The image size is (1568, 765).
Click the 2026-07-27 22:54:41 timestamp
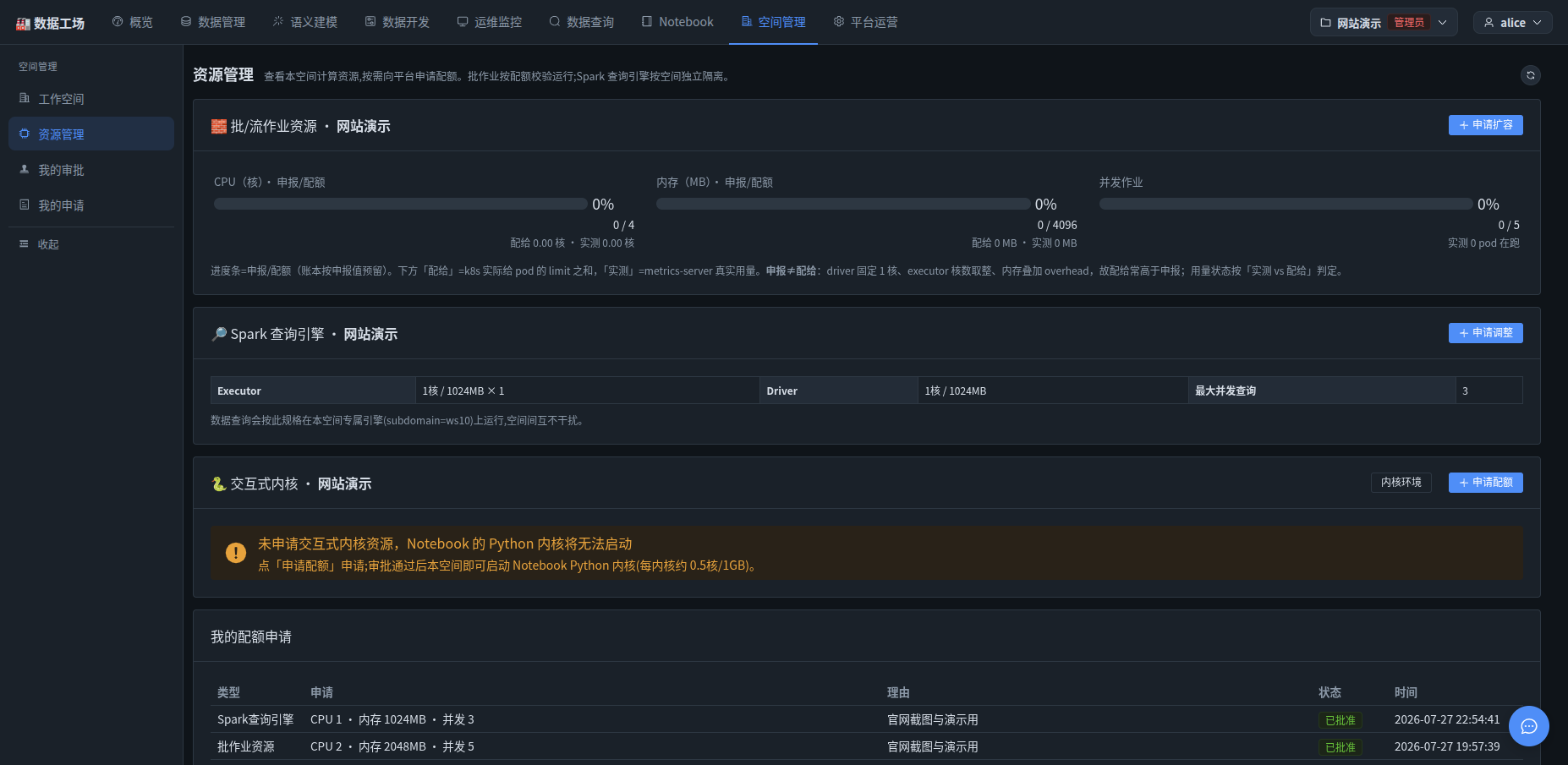click(x=1447, y=719)
